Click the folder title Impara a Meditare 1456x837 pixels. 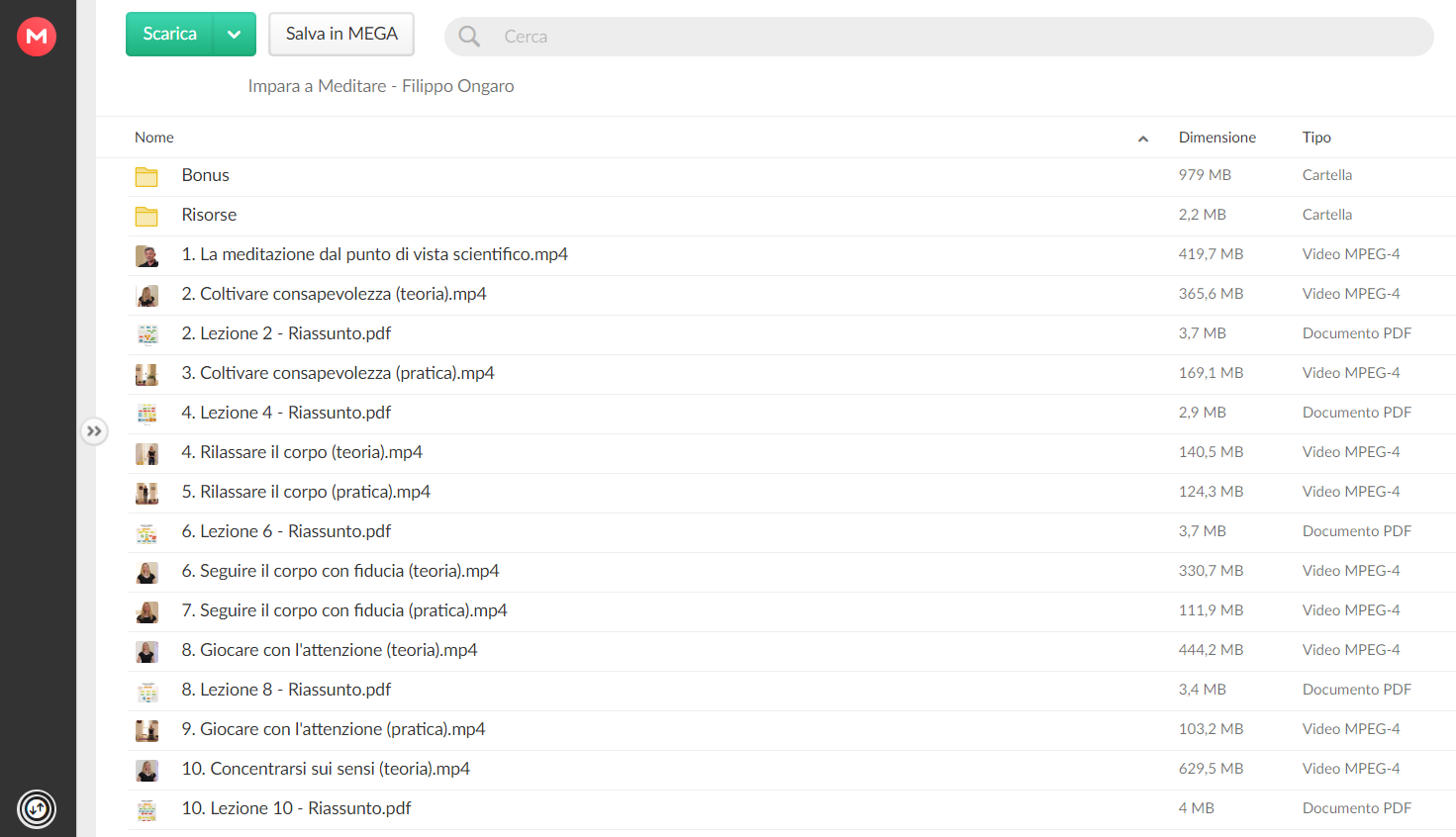tap(381, 86)
